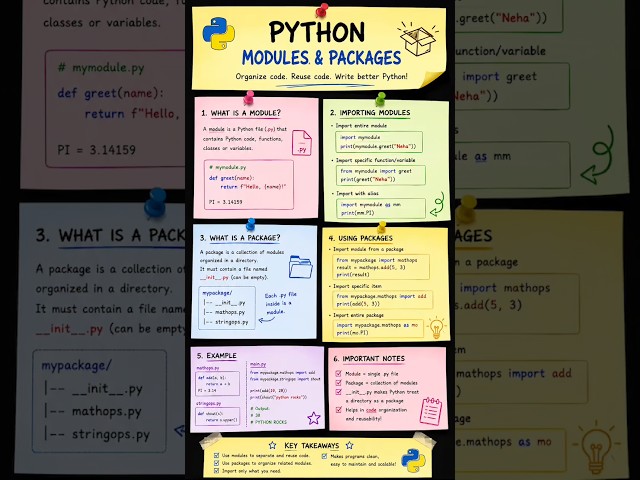The width and height of the screenshot is (640, 480).
Task: Click the 'Import module from a package' bullet
Action: pyautogui.click(x=368, y=249)
